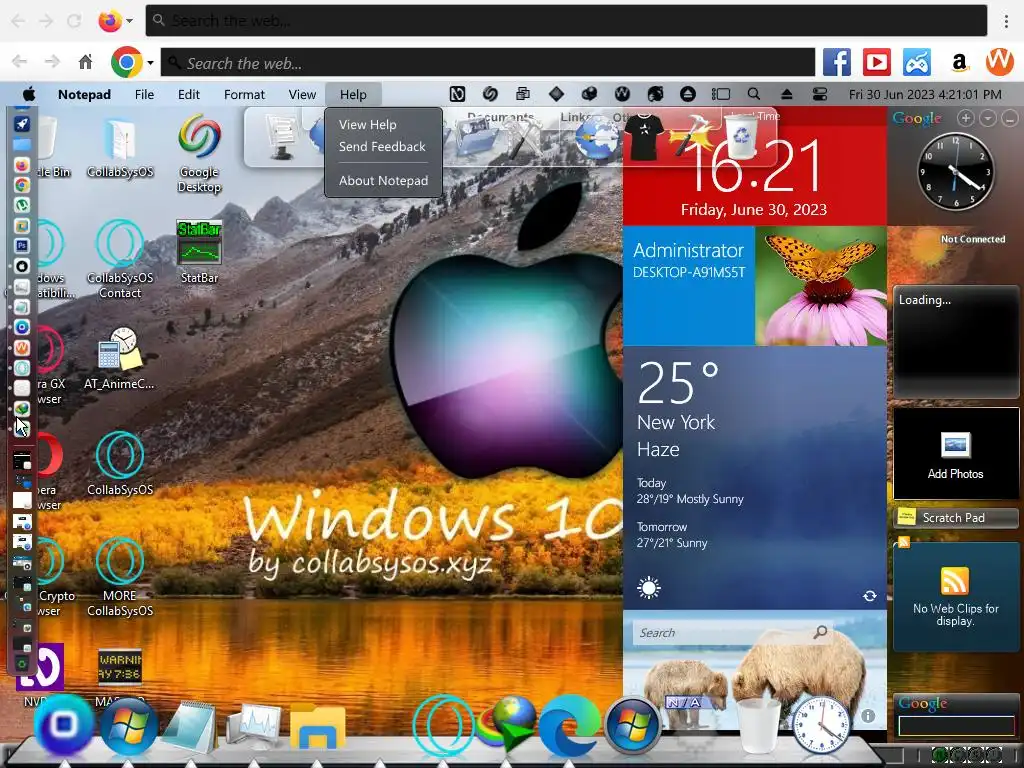
Task: Focus the second Search the web field
Action: (487, 63)
